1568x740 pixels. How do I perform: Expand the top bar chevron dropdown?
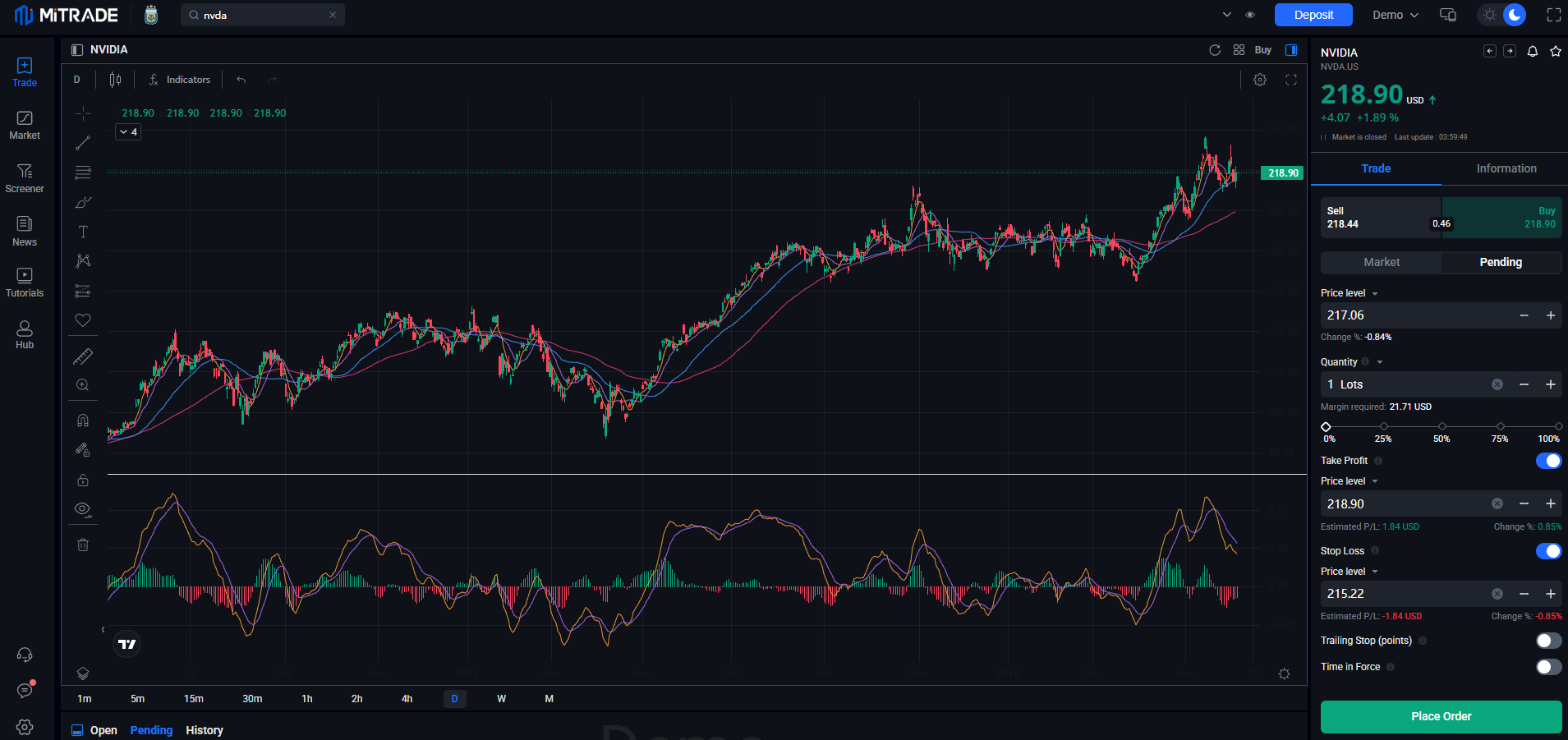point(1227,15)
